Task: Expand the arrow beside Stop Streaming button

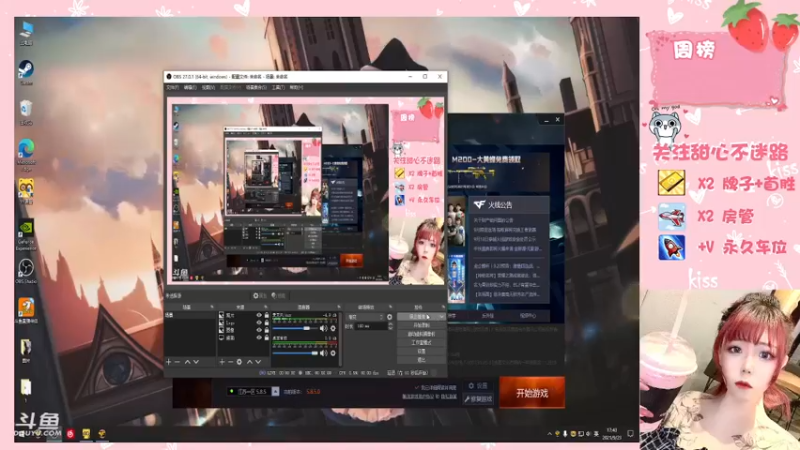Action: (x=442, y=317)
